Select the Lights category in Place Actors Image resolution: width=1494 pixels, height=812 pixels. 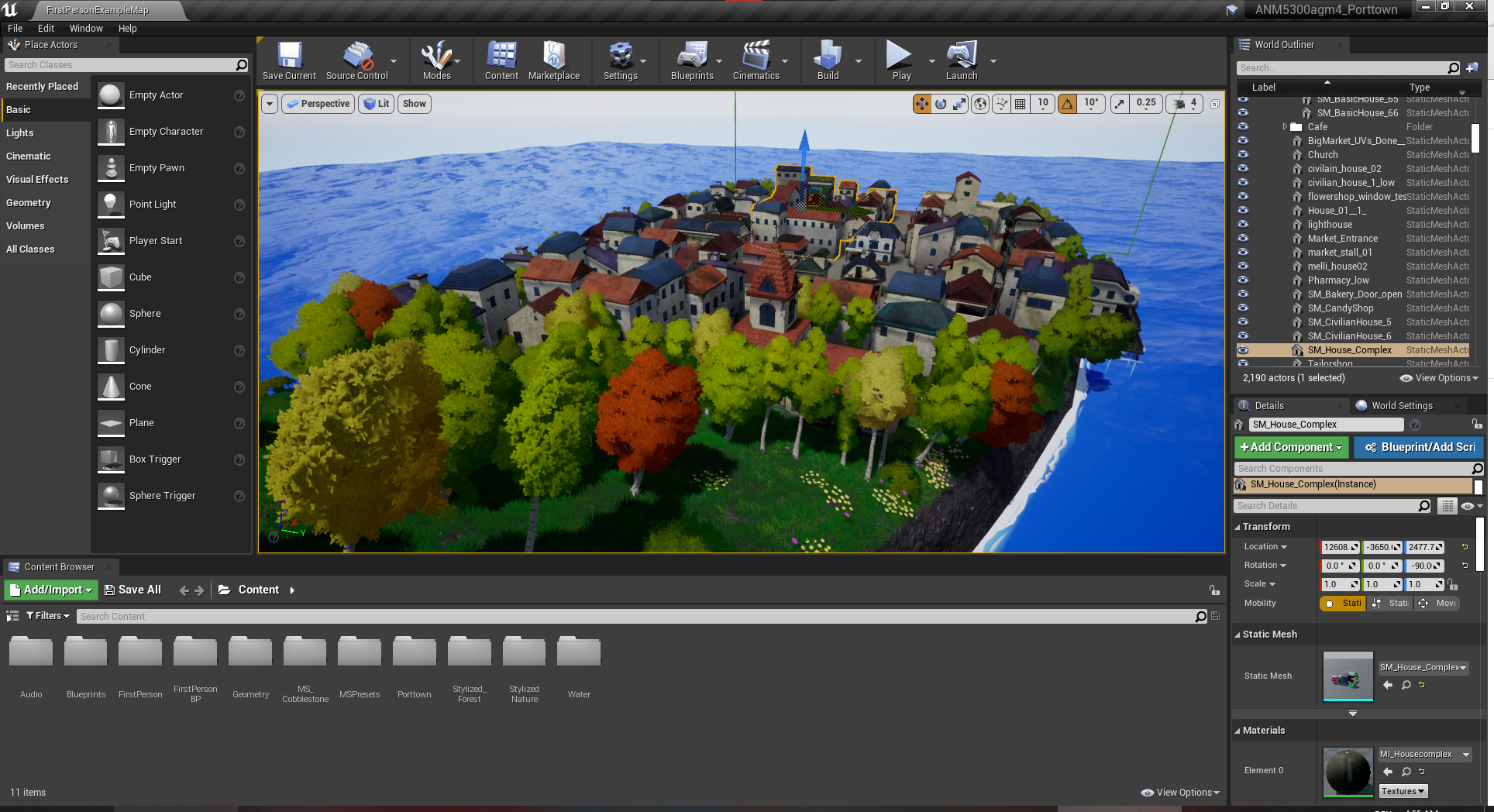pyautogui.click(x=20, y=132)
